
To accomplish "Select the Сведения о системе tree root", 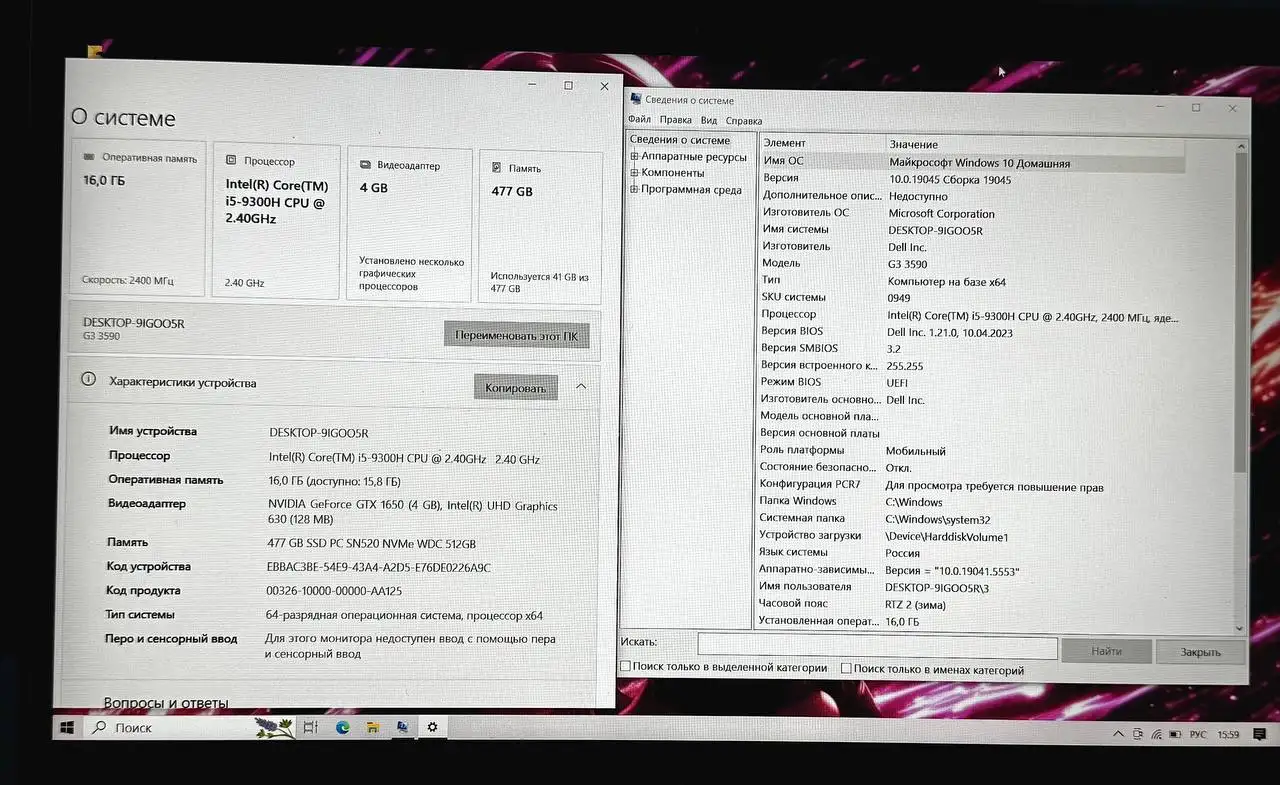I will pos(680,140).
